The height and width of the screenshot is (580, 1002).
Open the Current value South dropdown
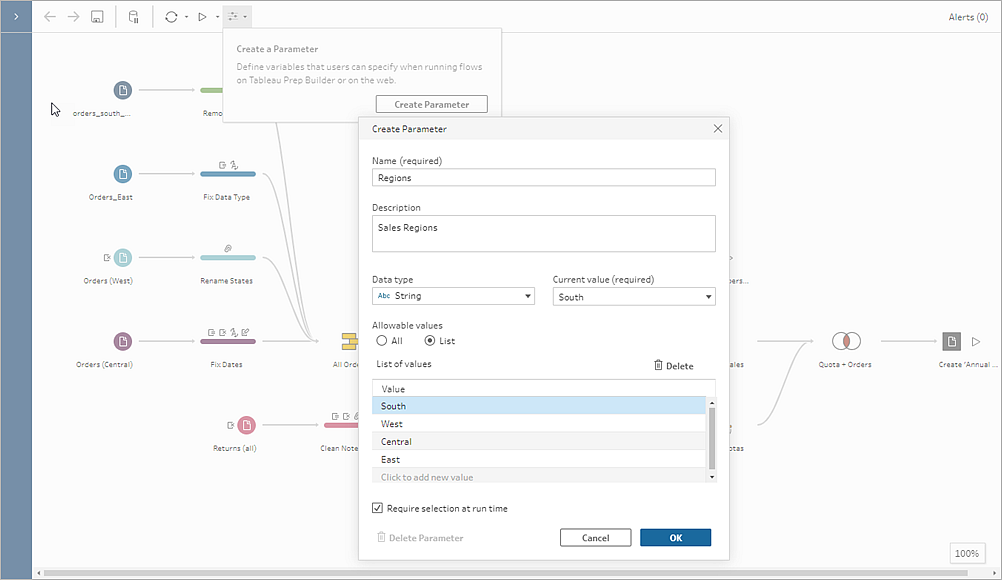(x=634, y=296)
